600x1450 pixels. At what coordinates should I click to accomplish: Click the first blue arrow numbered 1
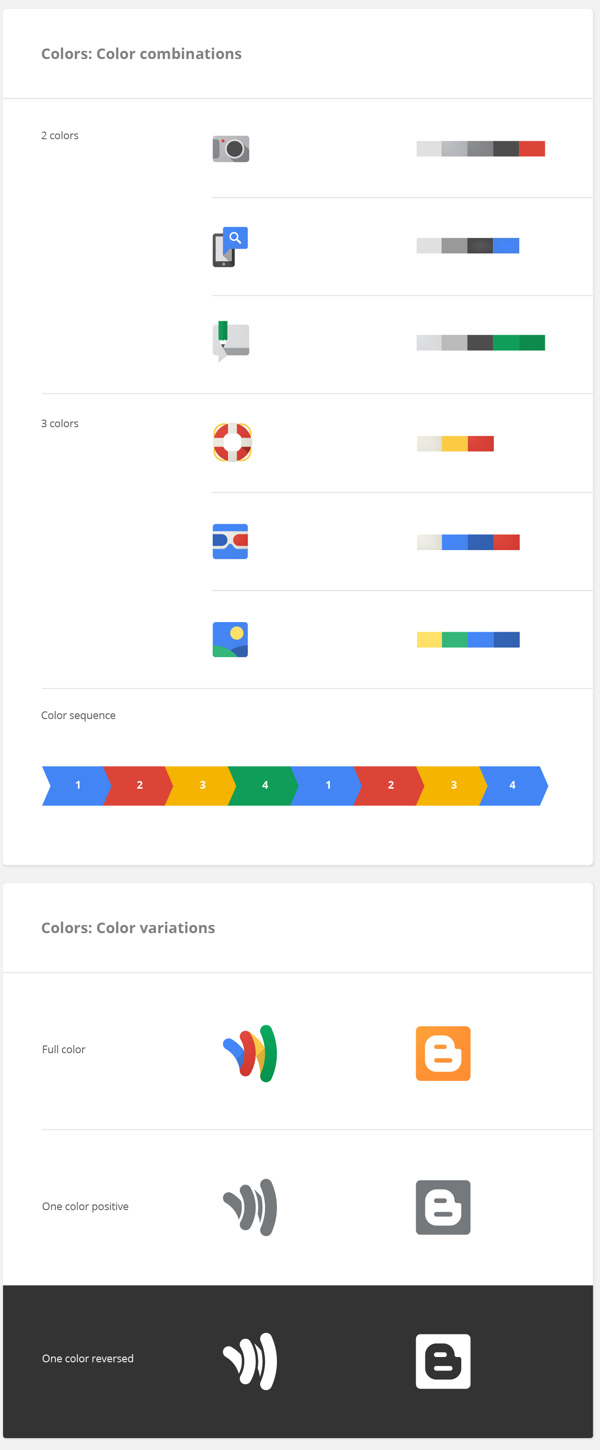click(x=76, y=786)
